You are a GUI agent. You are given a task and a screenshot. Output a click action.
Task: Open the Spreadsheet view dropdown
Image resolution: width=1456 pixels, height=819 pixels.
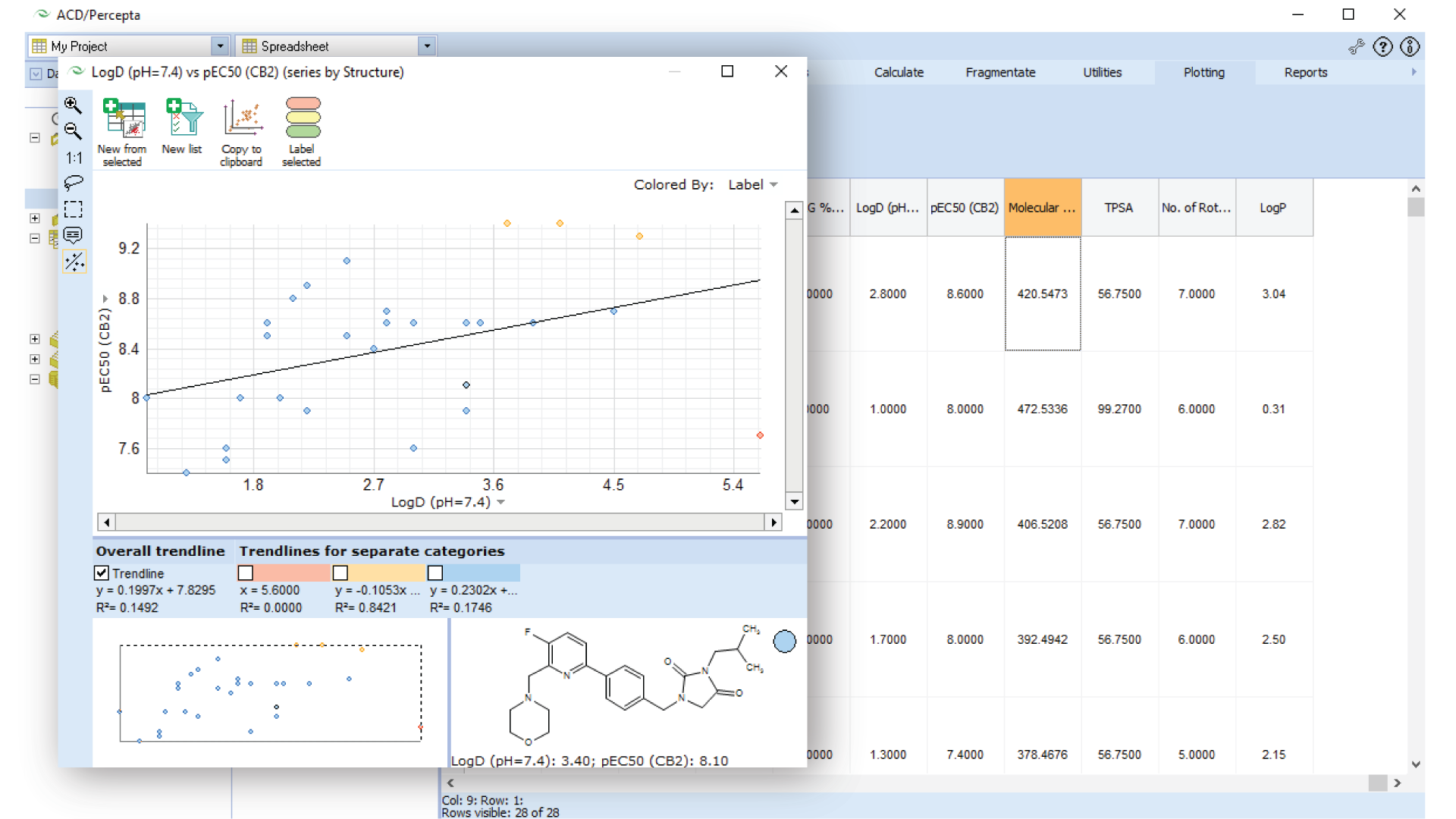tap(427, 45)
